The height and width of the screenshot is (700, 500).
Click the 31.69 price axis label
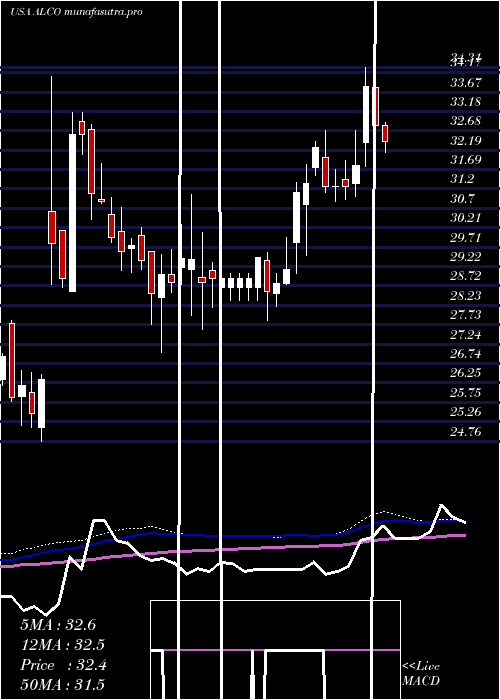click(x=466, y=160)
